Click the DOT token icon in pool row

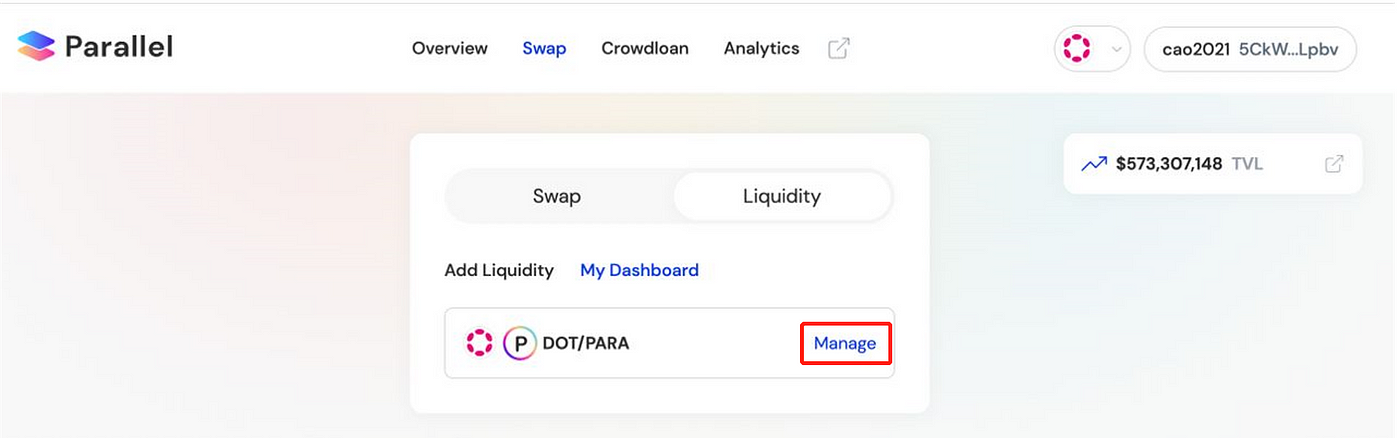pos(480,343)
